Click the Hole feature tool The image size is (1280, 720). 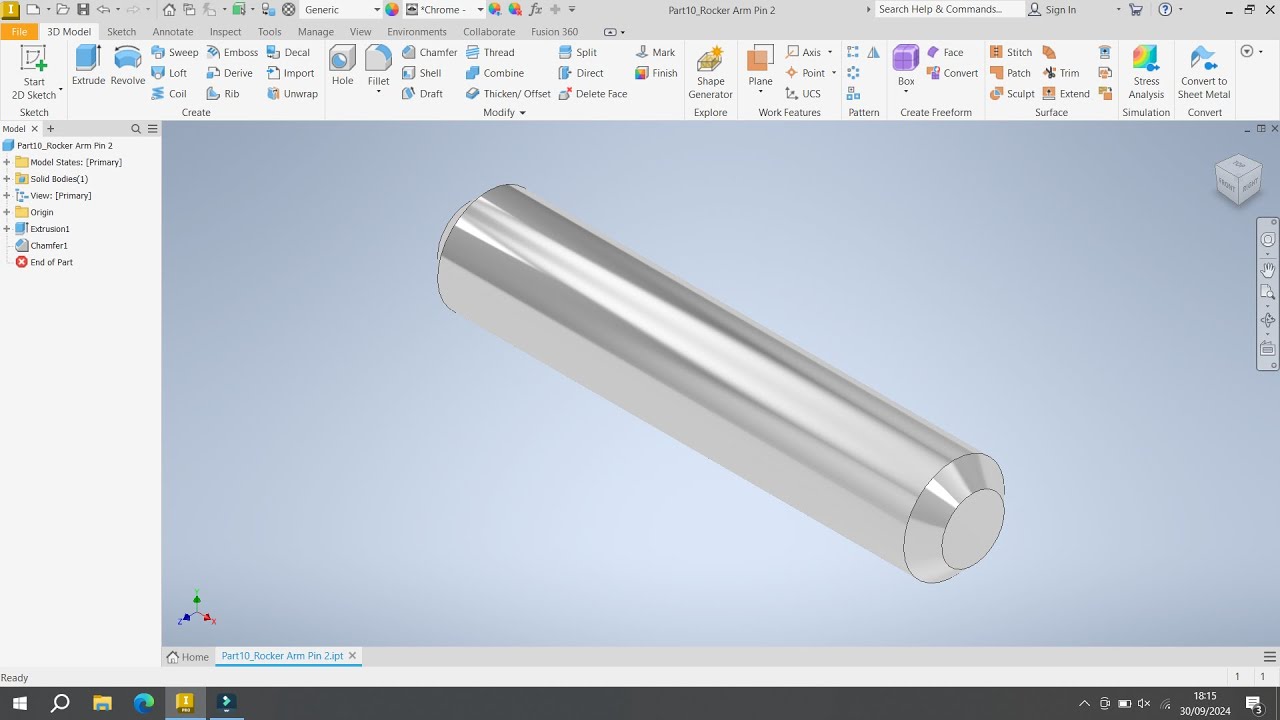tap(342, 65)
